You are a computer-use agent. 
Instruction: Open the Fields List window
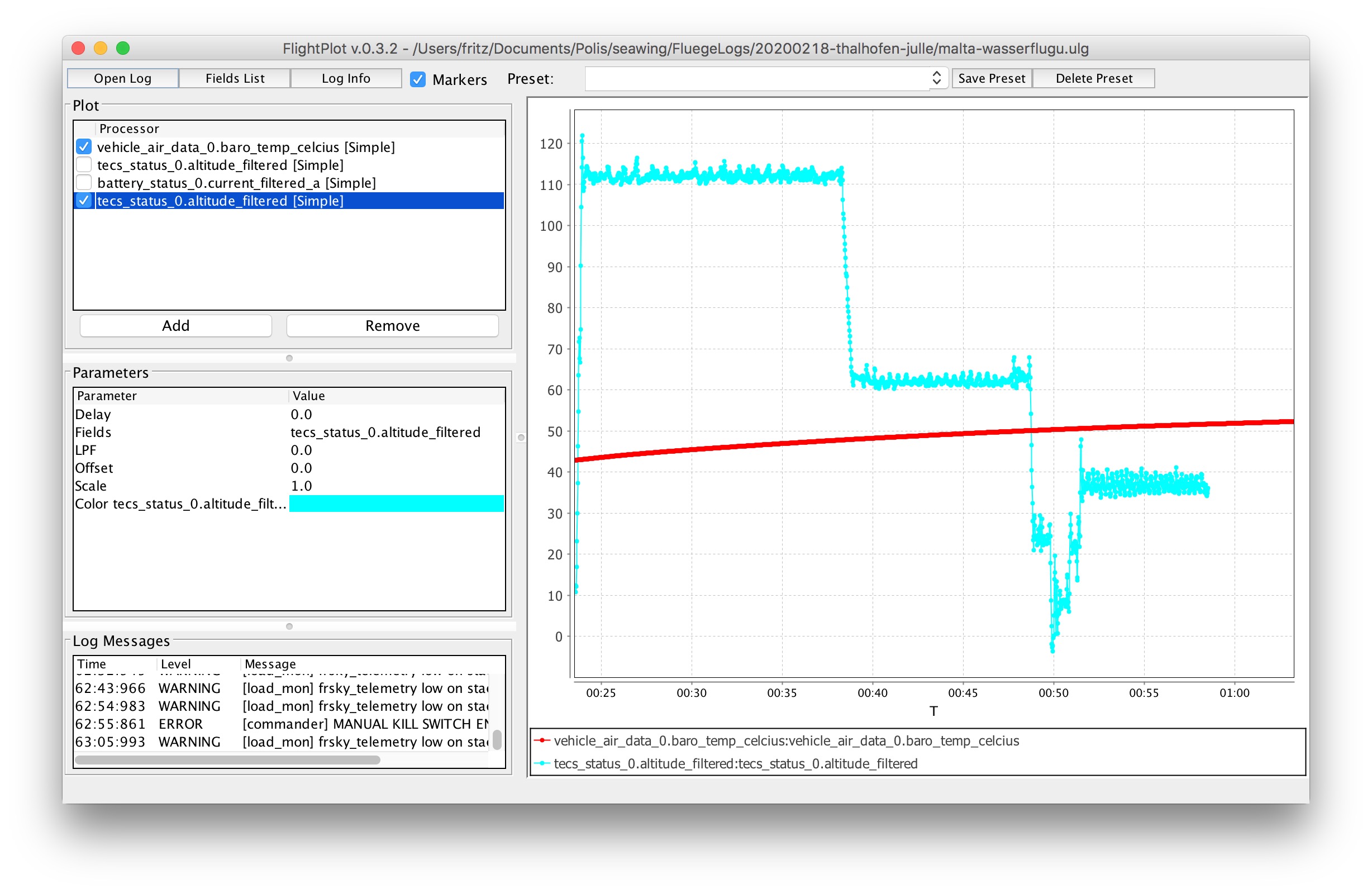coord(235,78)
